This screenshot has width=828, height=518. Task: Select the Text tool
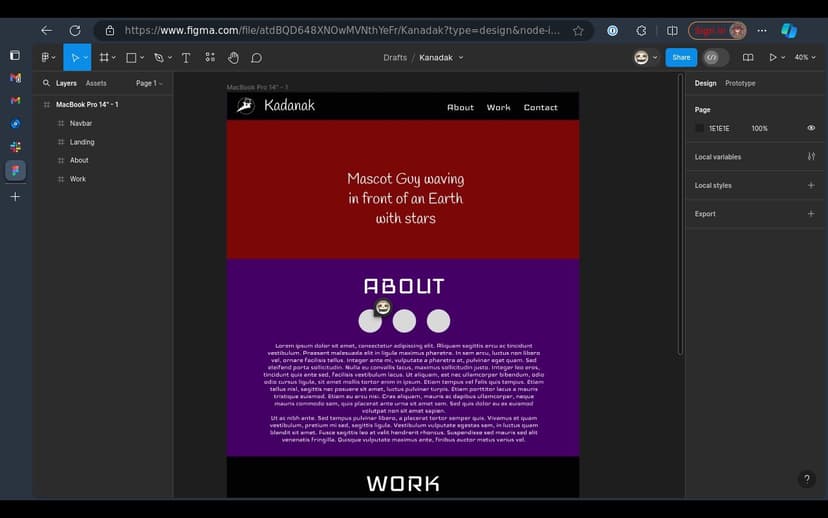[186, 58]
